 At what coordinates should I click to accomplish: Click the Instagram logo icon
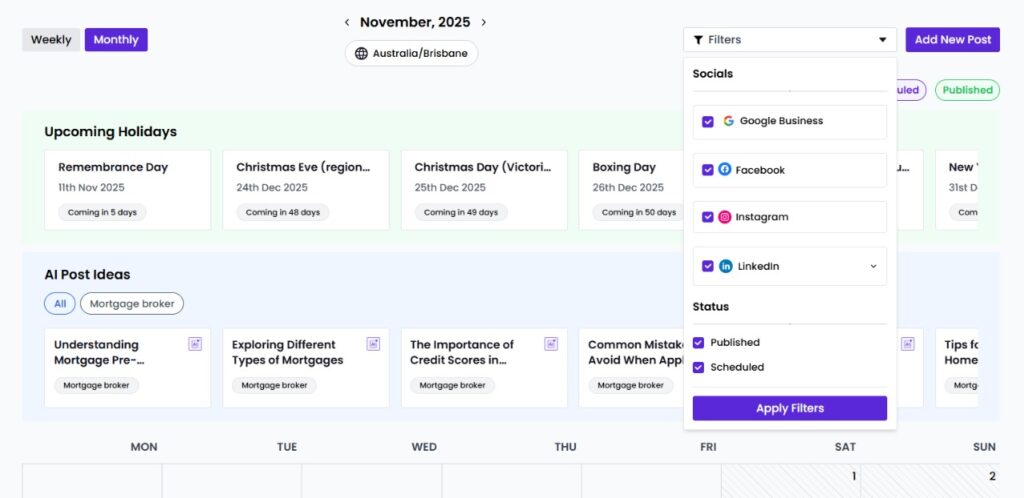[725, 217]
